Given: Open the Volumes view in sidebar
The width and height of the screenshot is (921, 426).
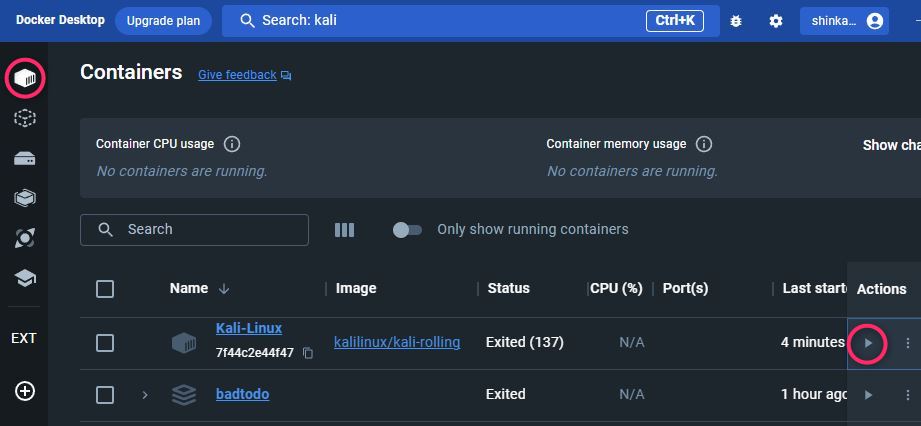Looking at the screenshot, I should 25,159.
